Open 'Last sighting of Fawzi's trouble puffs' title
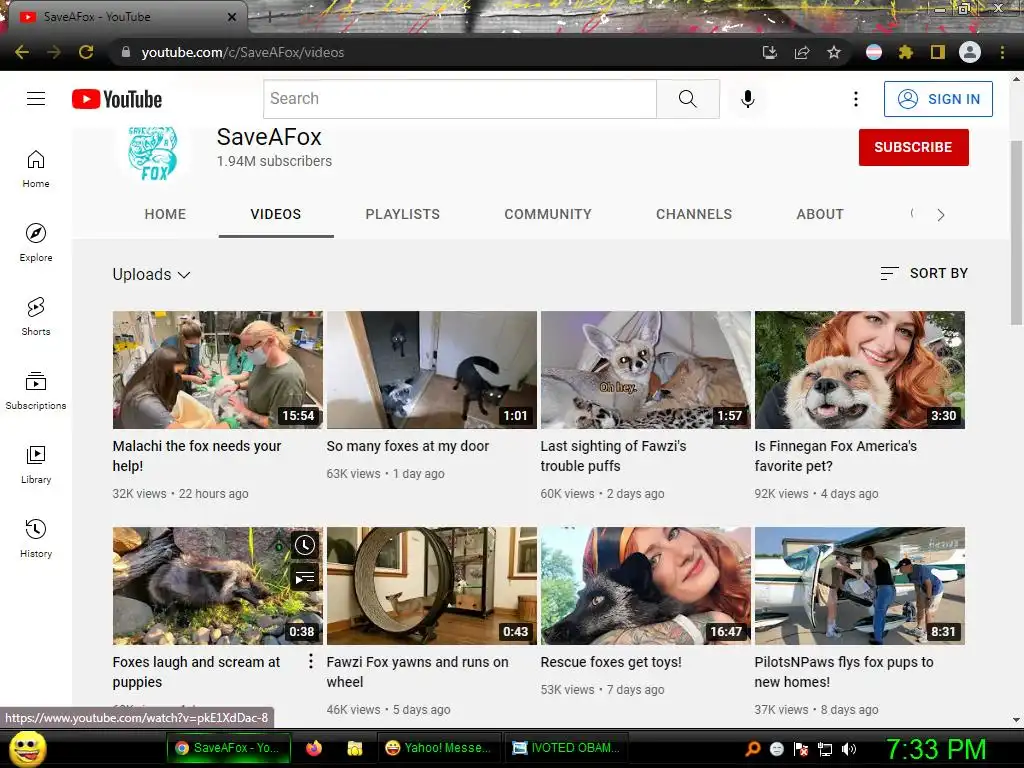1024x768 pixels. (613, 456)
